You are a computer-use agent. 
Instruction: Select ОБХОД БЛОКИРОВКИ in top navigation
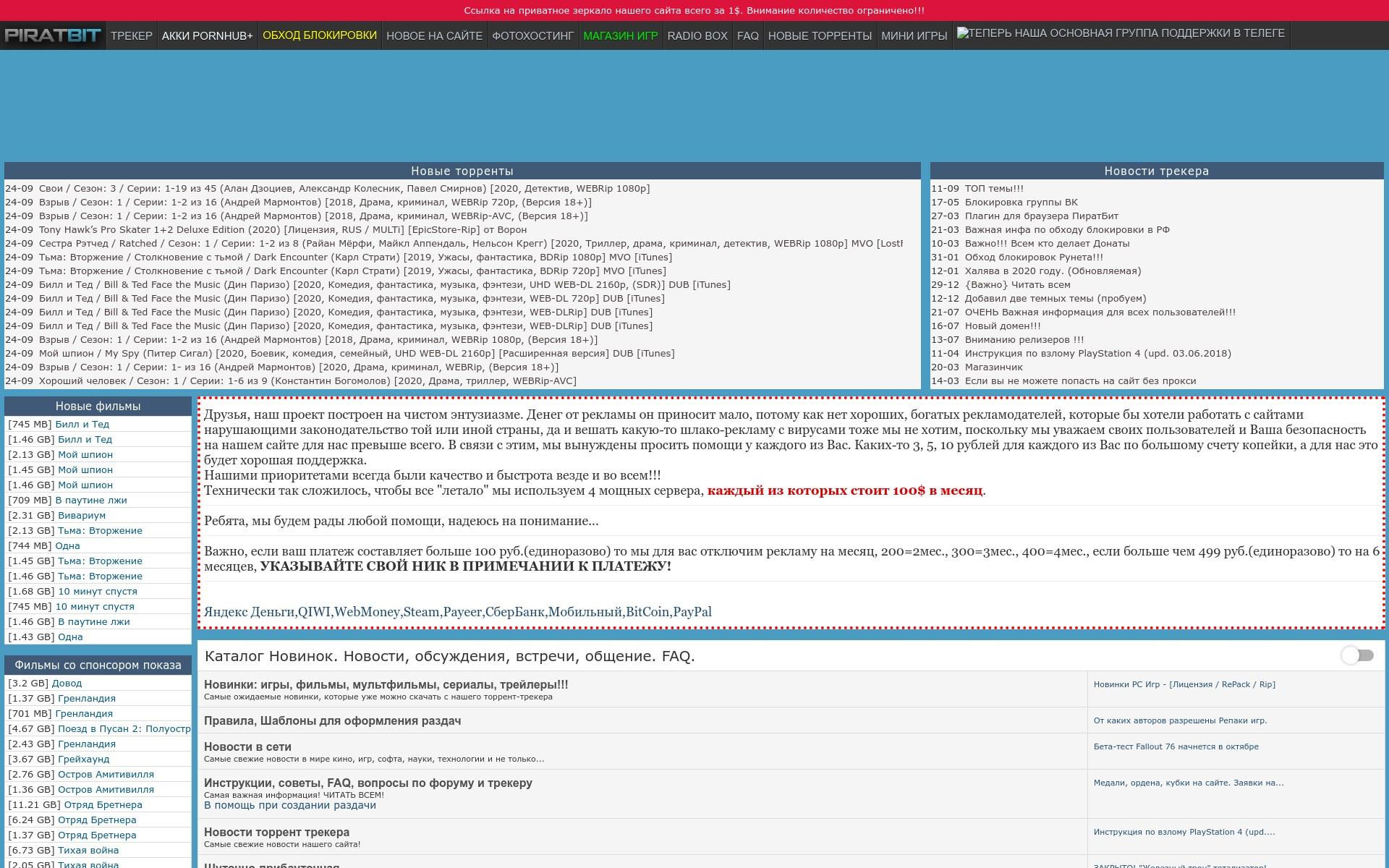tap(320, 35)
